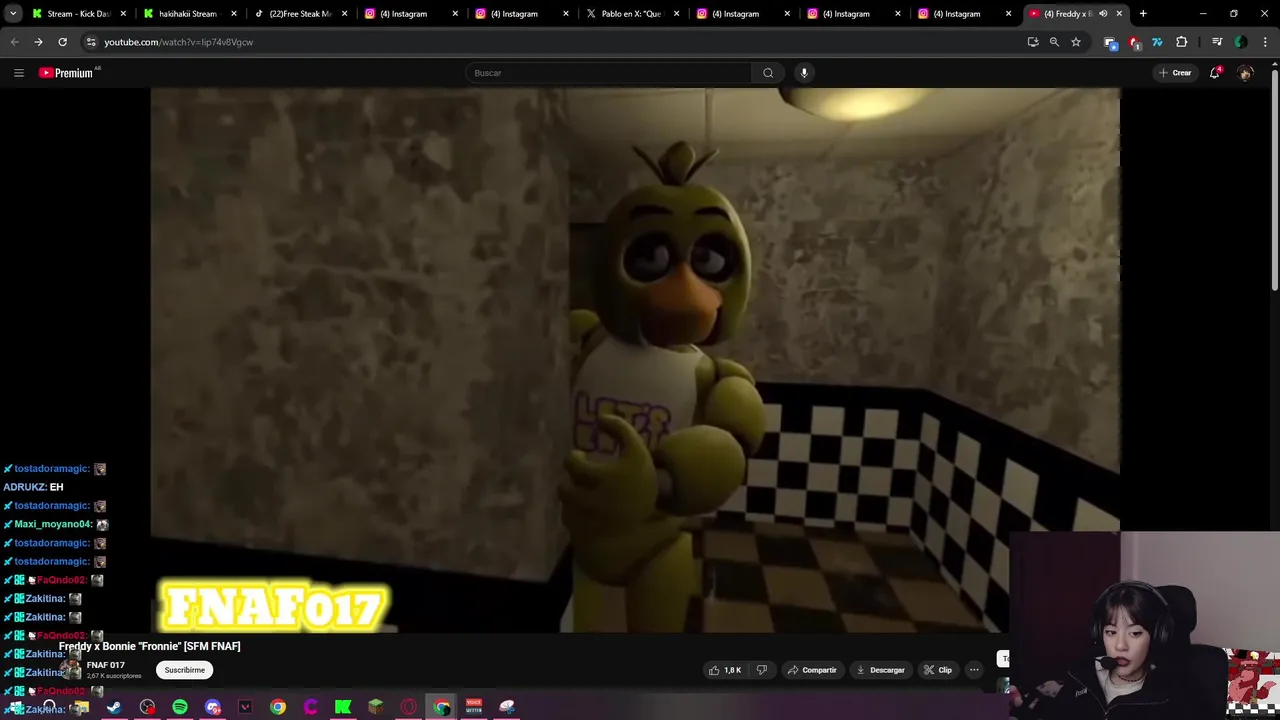Go back with the browser back arrow

[x=14, y=42]
